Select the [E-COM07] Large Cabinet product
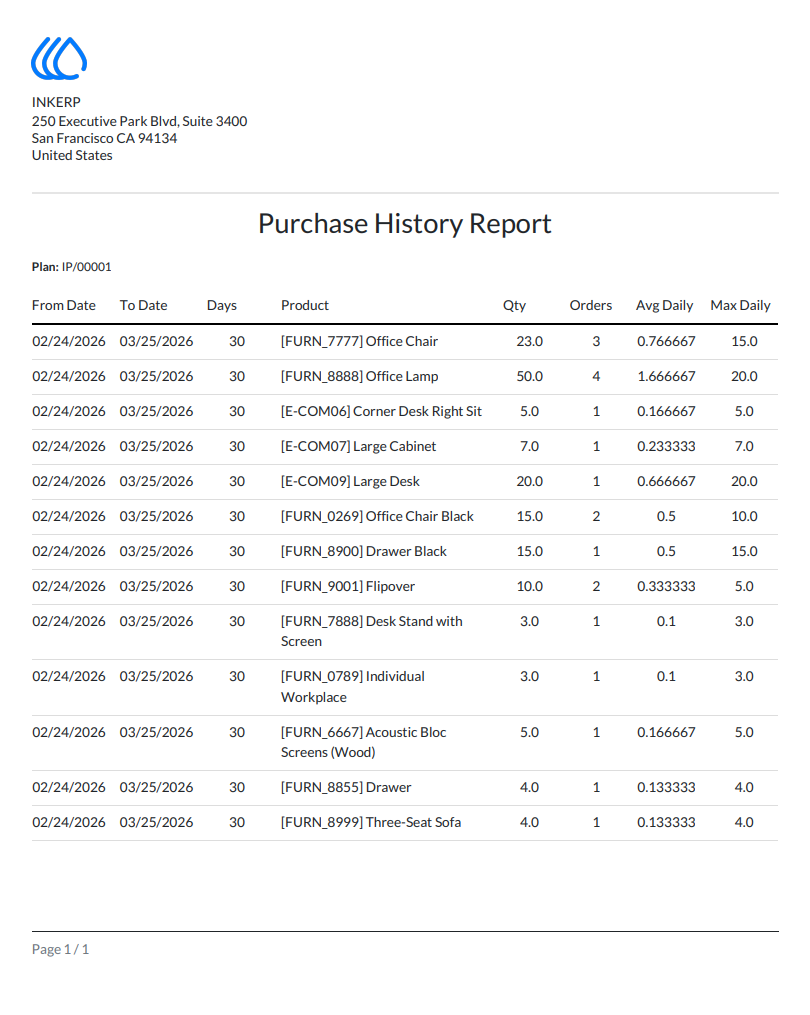This screenshot has width=810, height=1015. [x=359, y=446]
